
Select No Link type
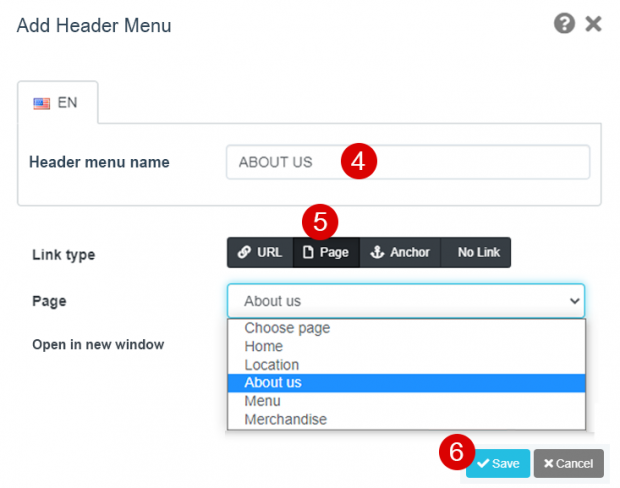coord(478,252)
